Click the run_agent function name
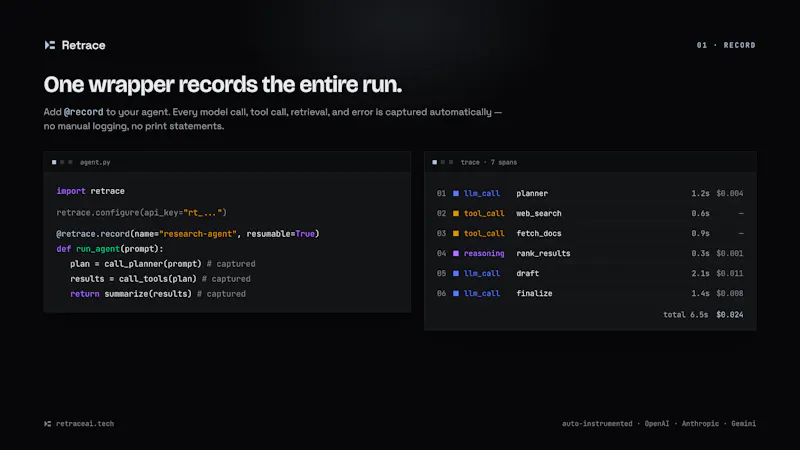 click(x=97, y=249)
